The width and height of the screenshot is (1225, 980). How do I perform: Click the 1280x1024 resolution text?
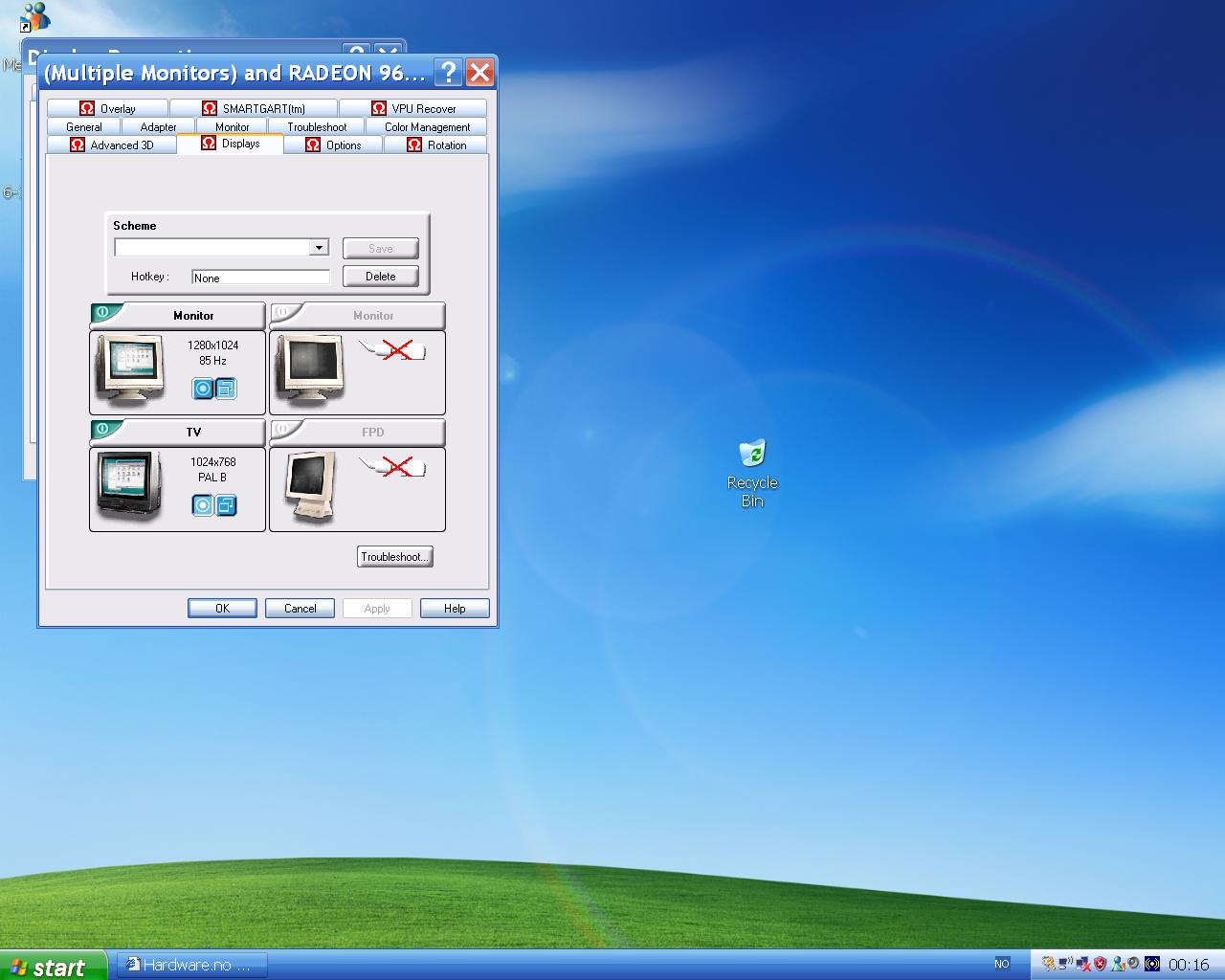coord(212,345)
